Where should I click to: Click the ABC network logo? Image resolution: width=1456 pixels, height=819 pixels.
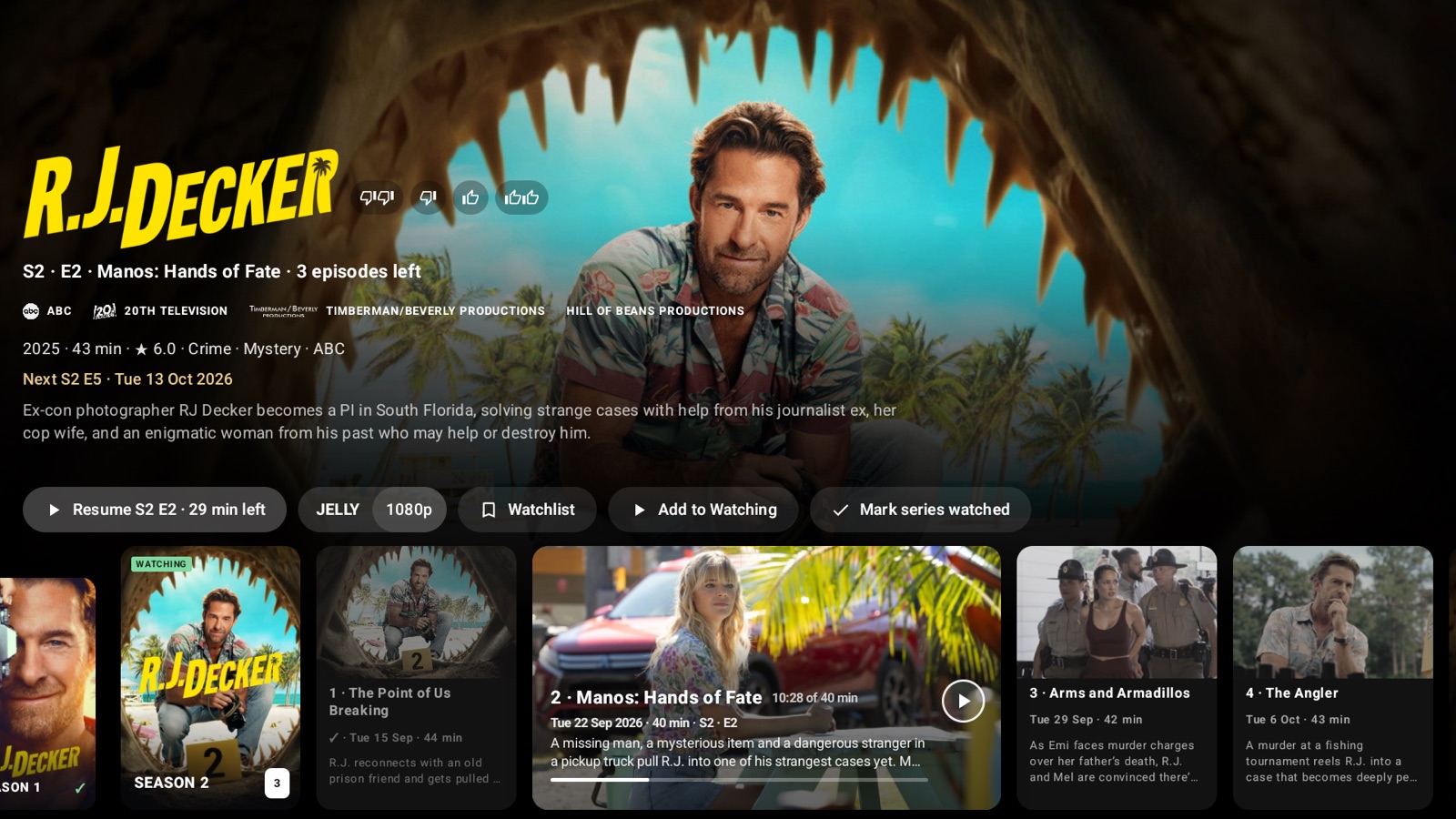point(31,311)
